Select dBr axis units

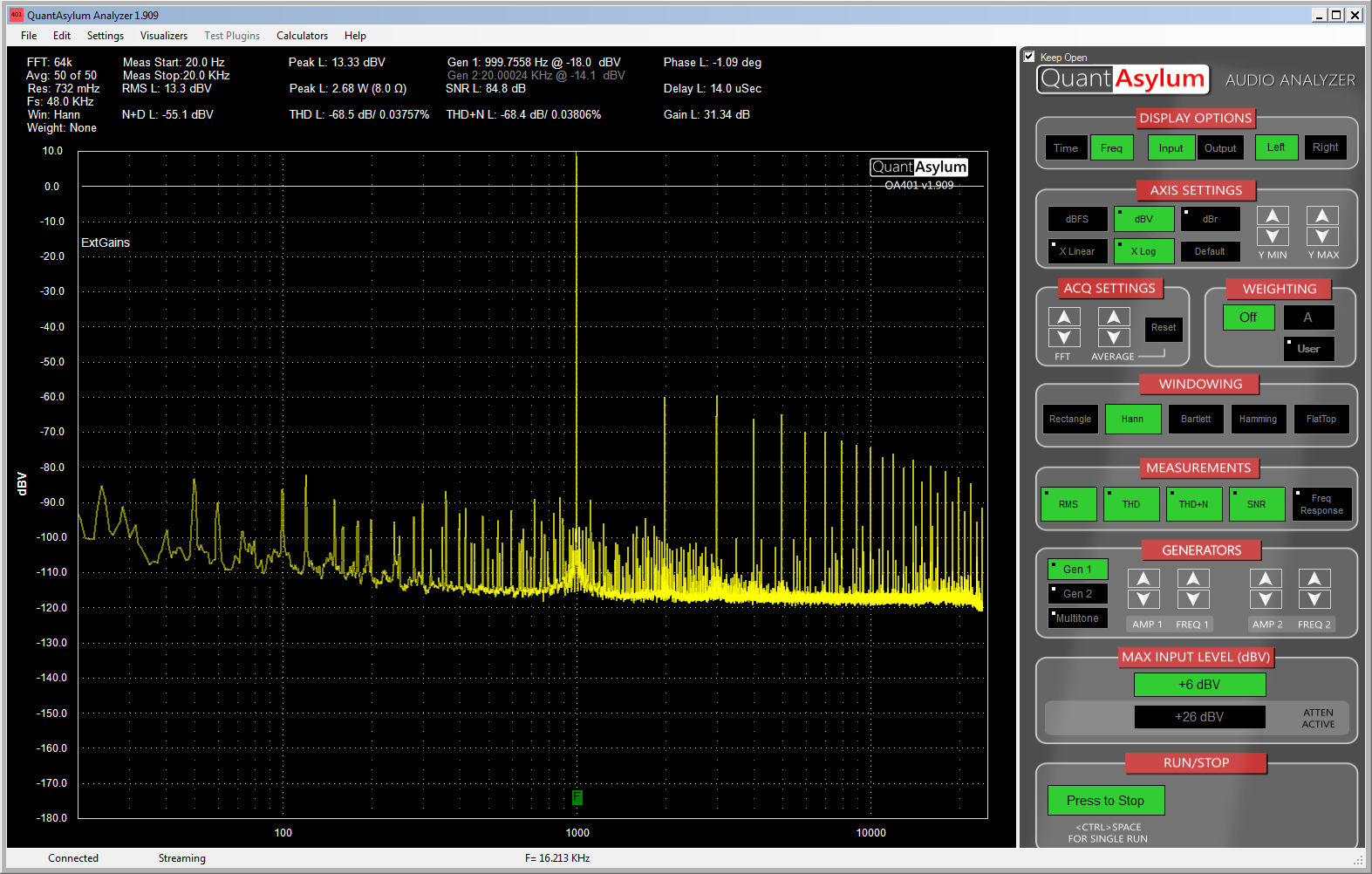[1211, 219]
